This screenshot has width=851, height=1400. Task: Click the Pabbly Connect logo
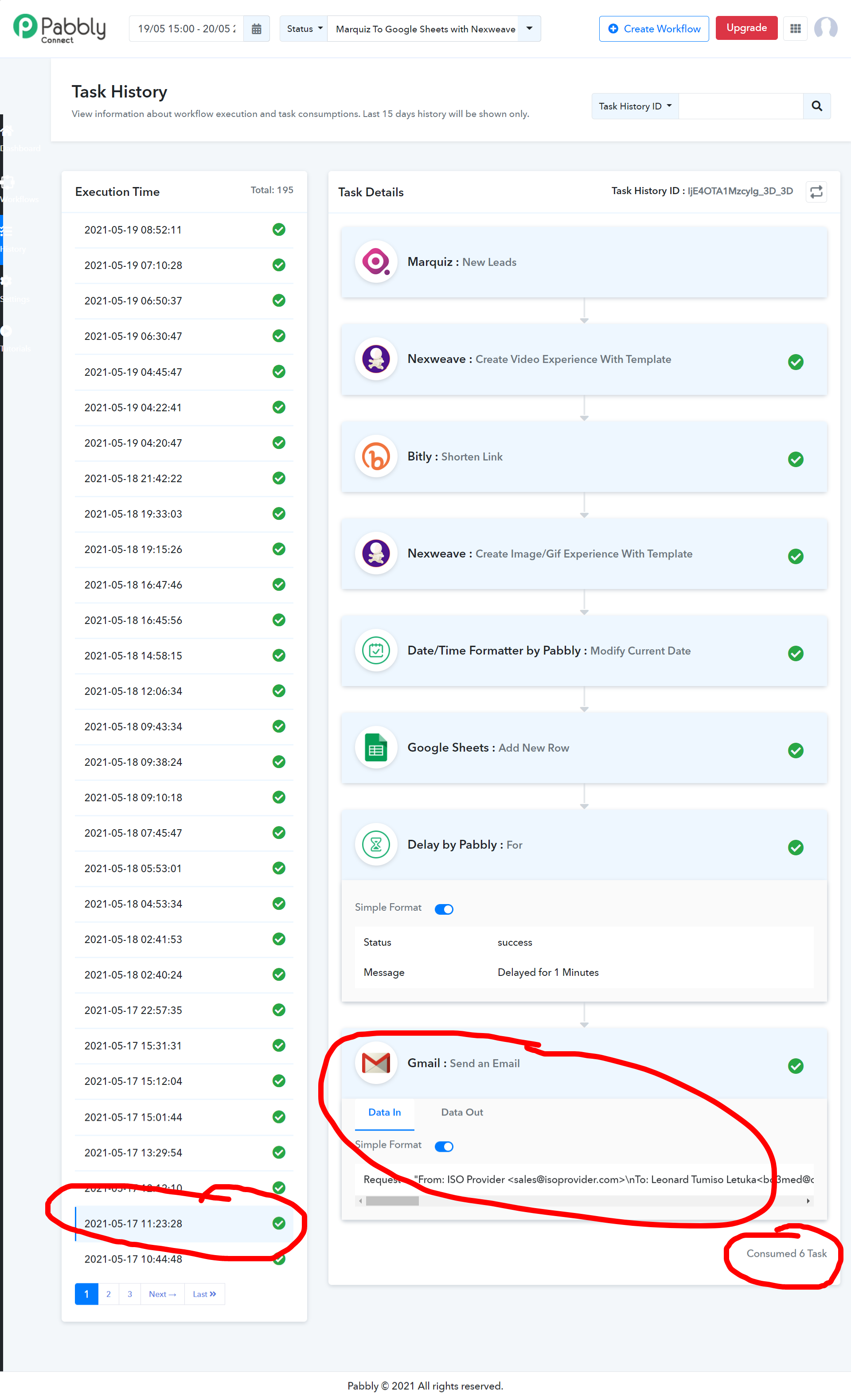point(60,28)
